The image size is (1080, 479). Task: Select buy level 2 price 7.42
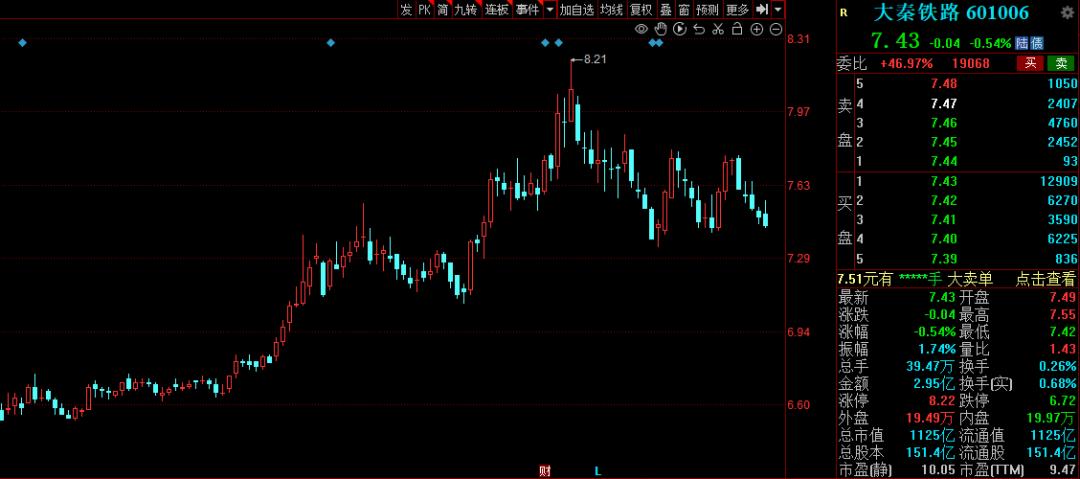(x=944, y=201)
